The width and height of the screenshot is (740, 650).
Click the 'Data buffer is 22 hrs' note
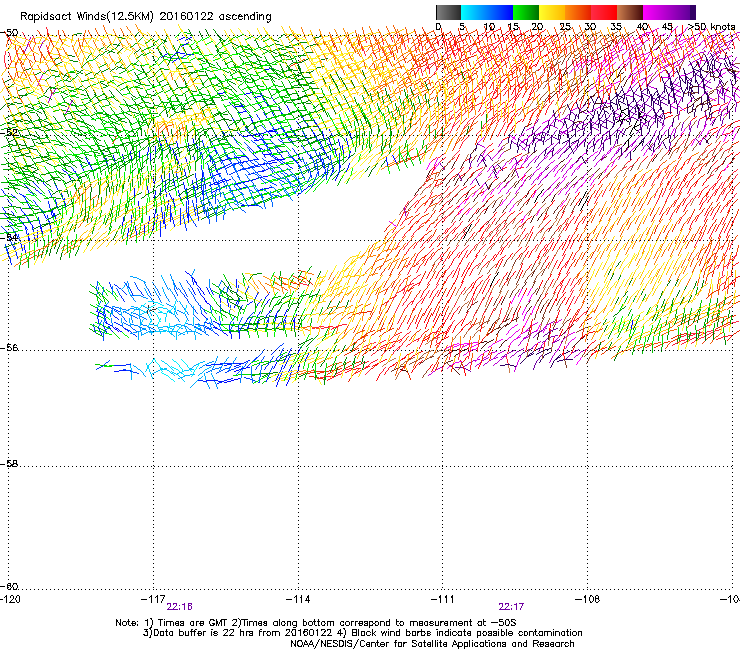(x=362, y=633)
